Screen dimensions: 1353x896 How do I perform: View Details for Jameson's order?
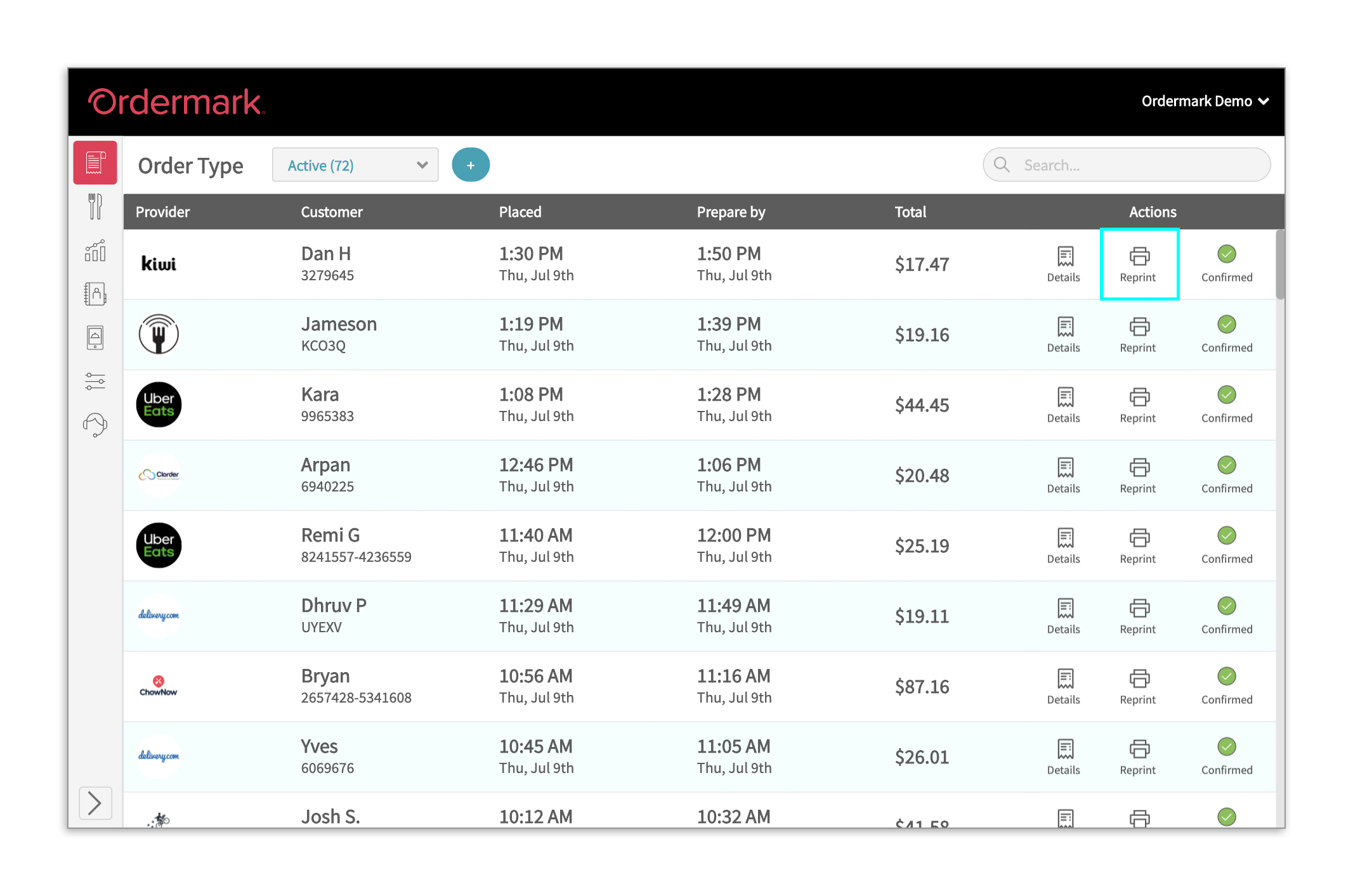tap(1064, 334)
